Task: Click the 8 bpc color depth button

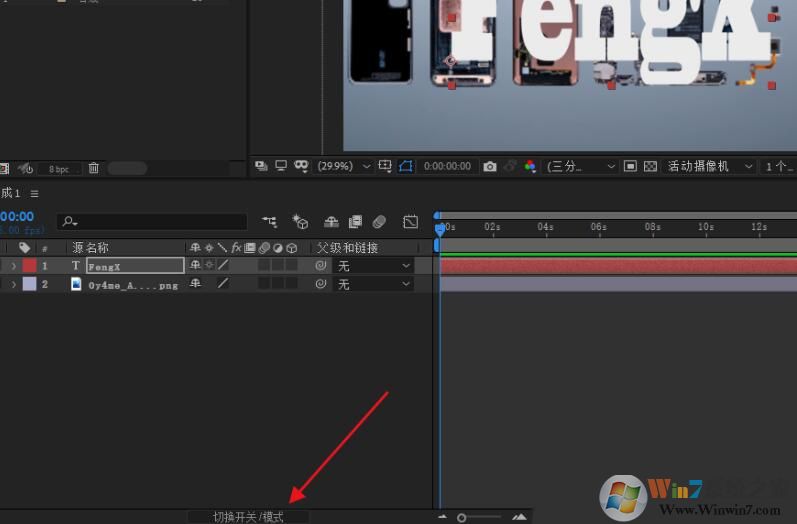Action: (x=59, y=168)
